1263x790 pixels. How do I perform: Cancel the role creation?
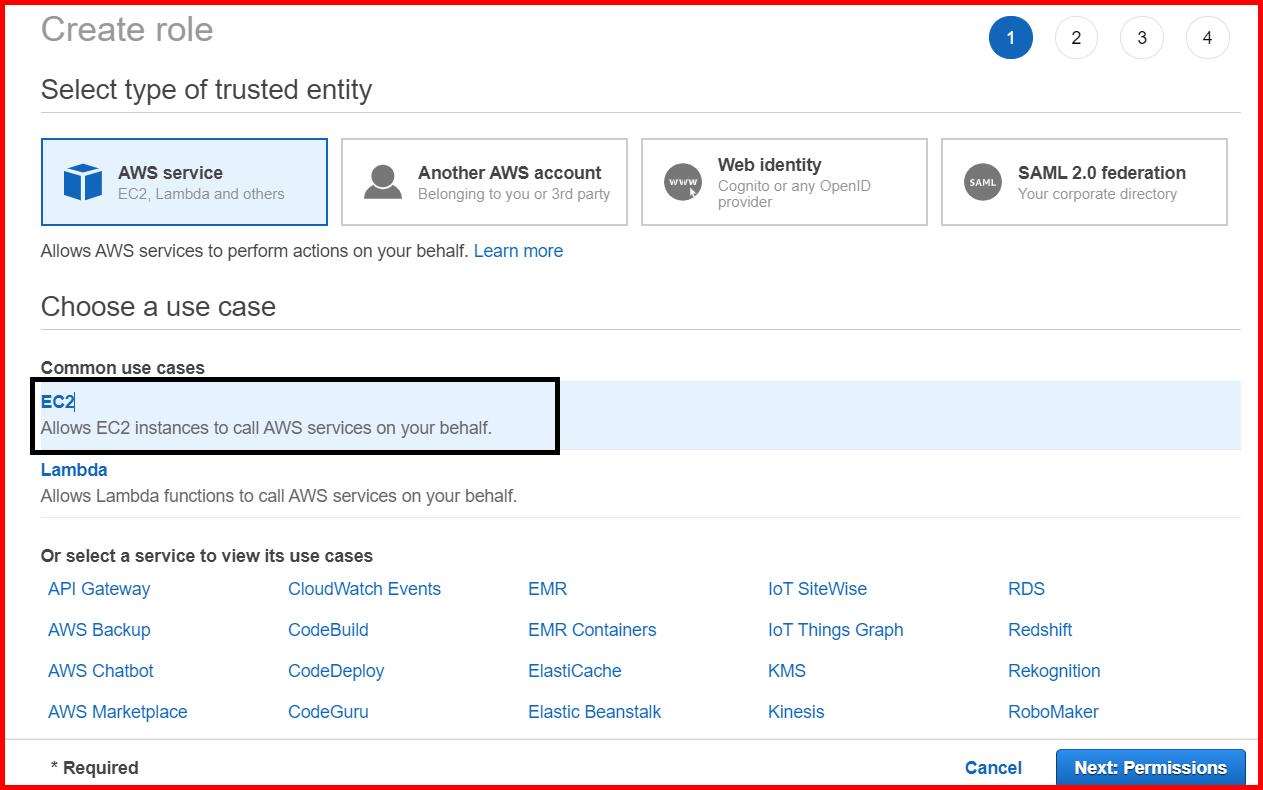[x=992, y=767]
